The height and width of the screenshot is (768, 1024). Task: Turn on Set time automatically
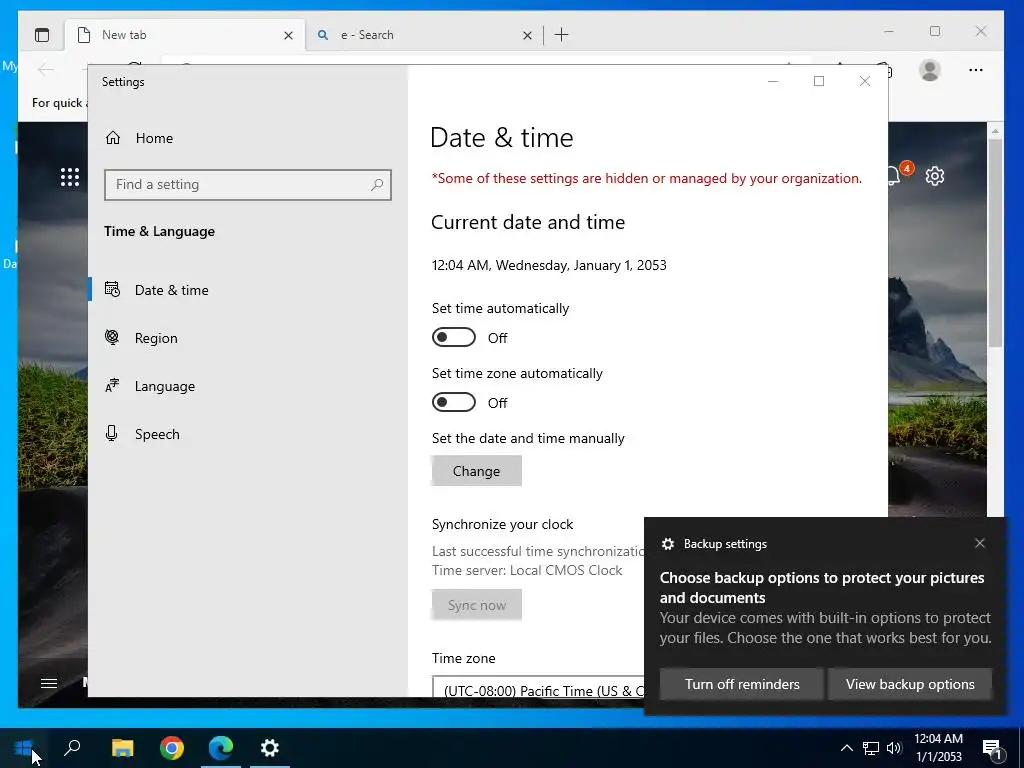click(454, 338)
